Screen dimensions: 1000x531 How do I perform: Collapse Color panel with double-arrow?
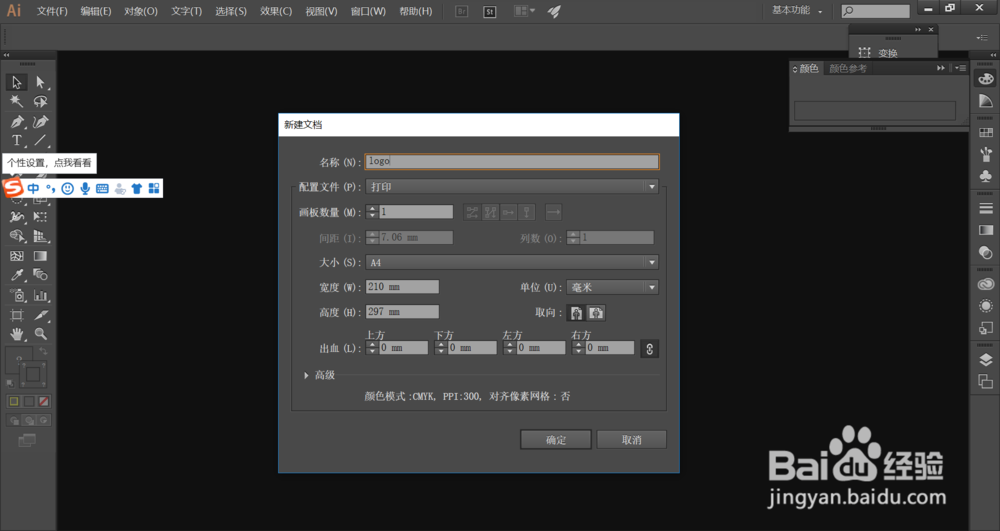[941, 68]
